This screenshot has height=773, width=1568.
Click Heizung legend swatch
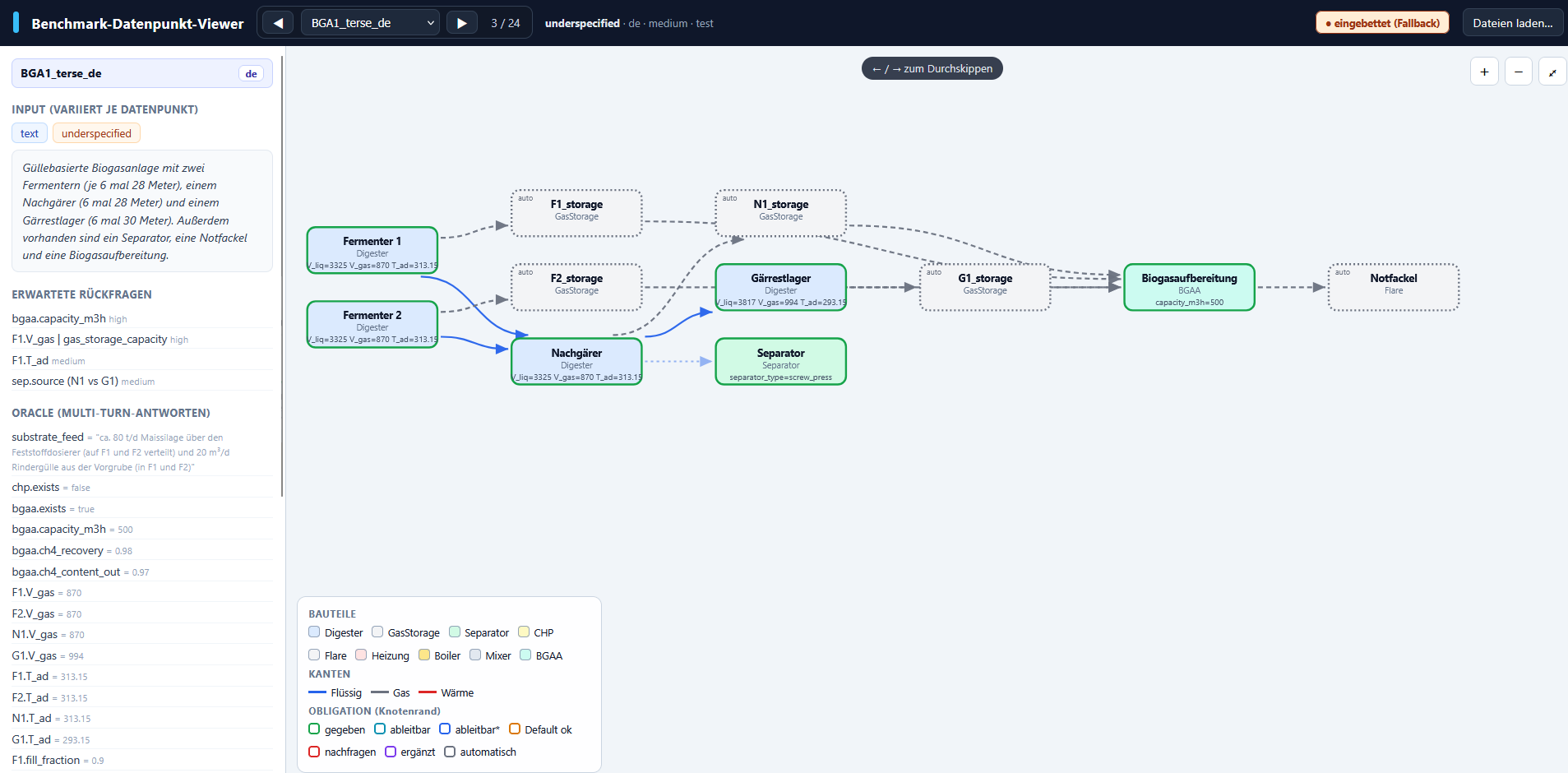(x=361, y=655)
